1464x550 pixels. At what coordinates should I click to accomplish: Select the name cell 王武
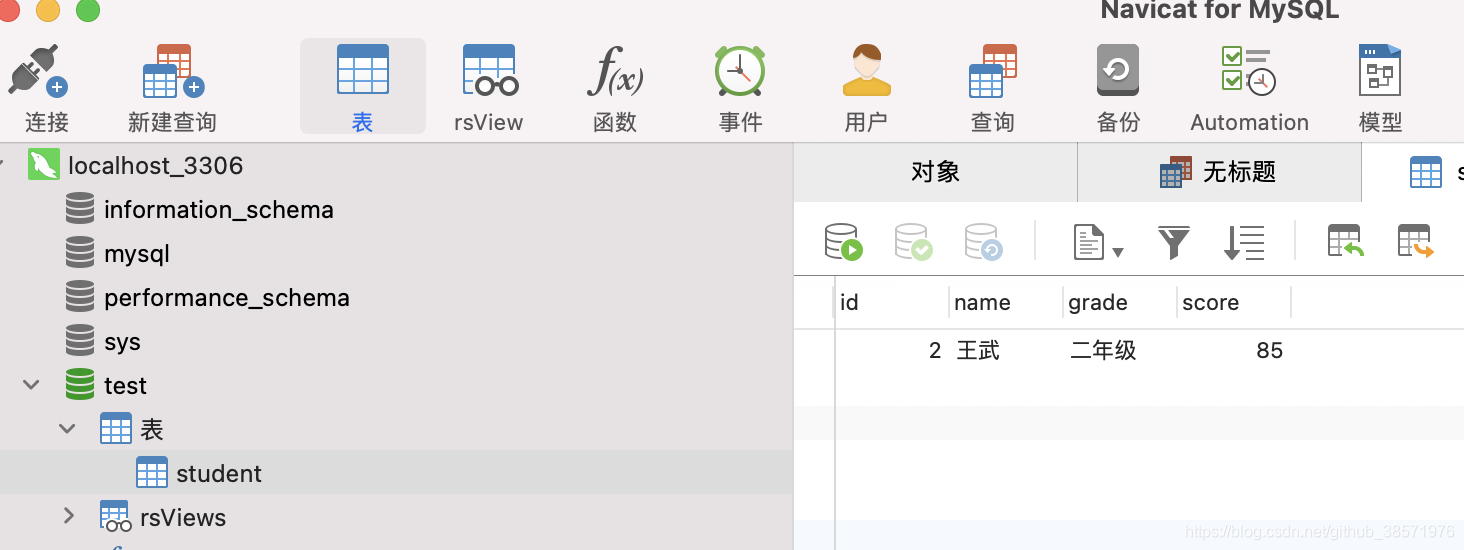[1006, 351]
